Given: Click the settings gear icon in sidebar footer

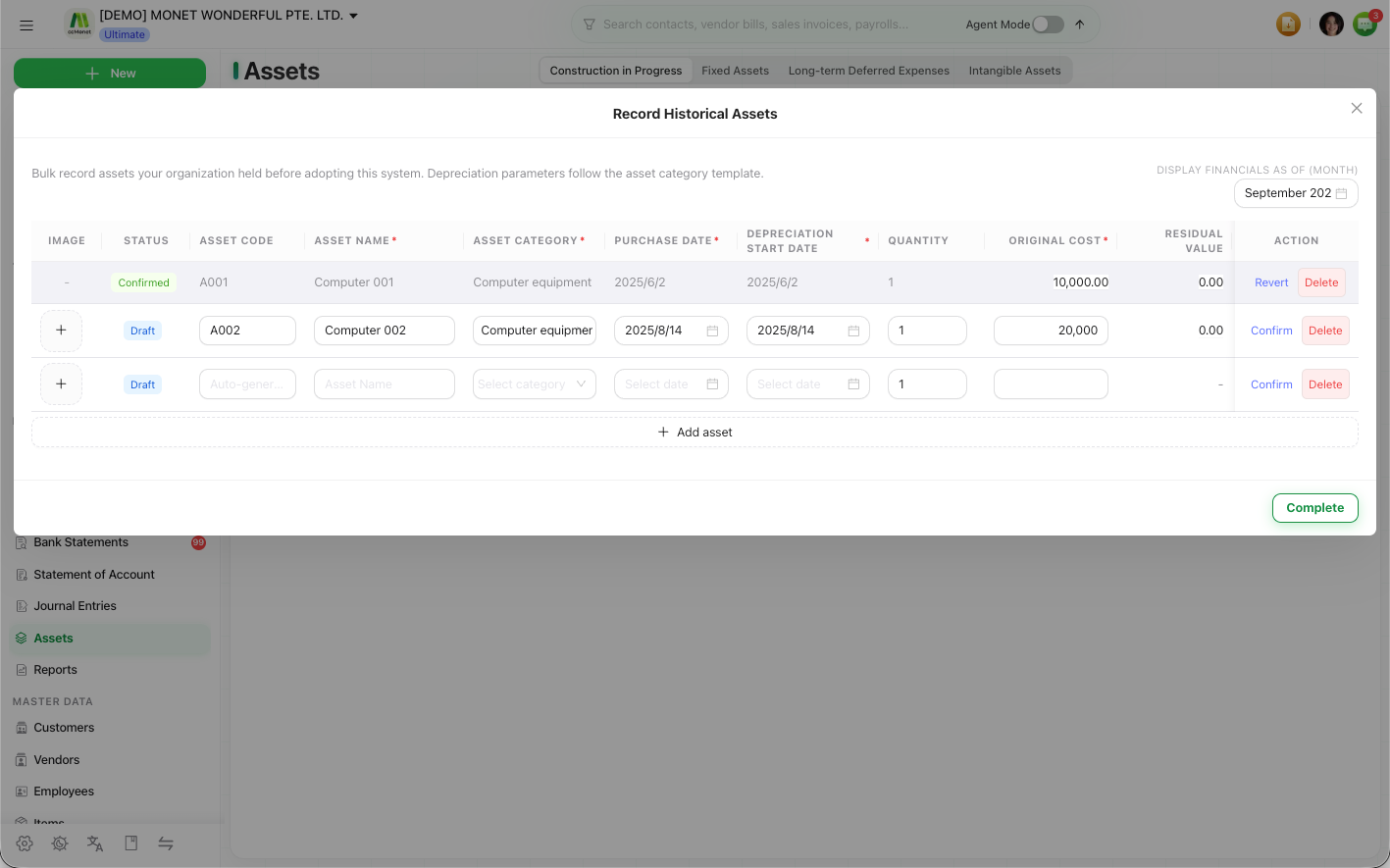Looking at the screenshot, I should click(x=25, y=843).
